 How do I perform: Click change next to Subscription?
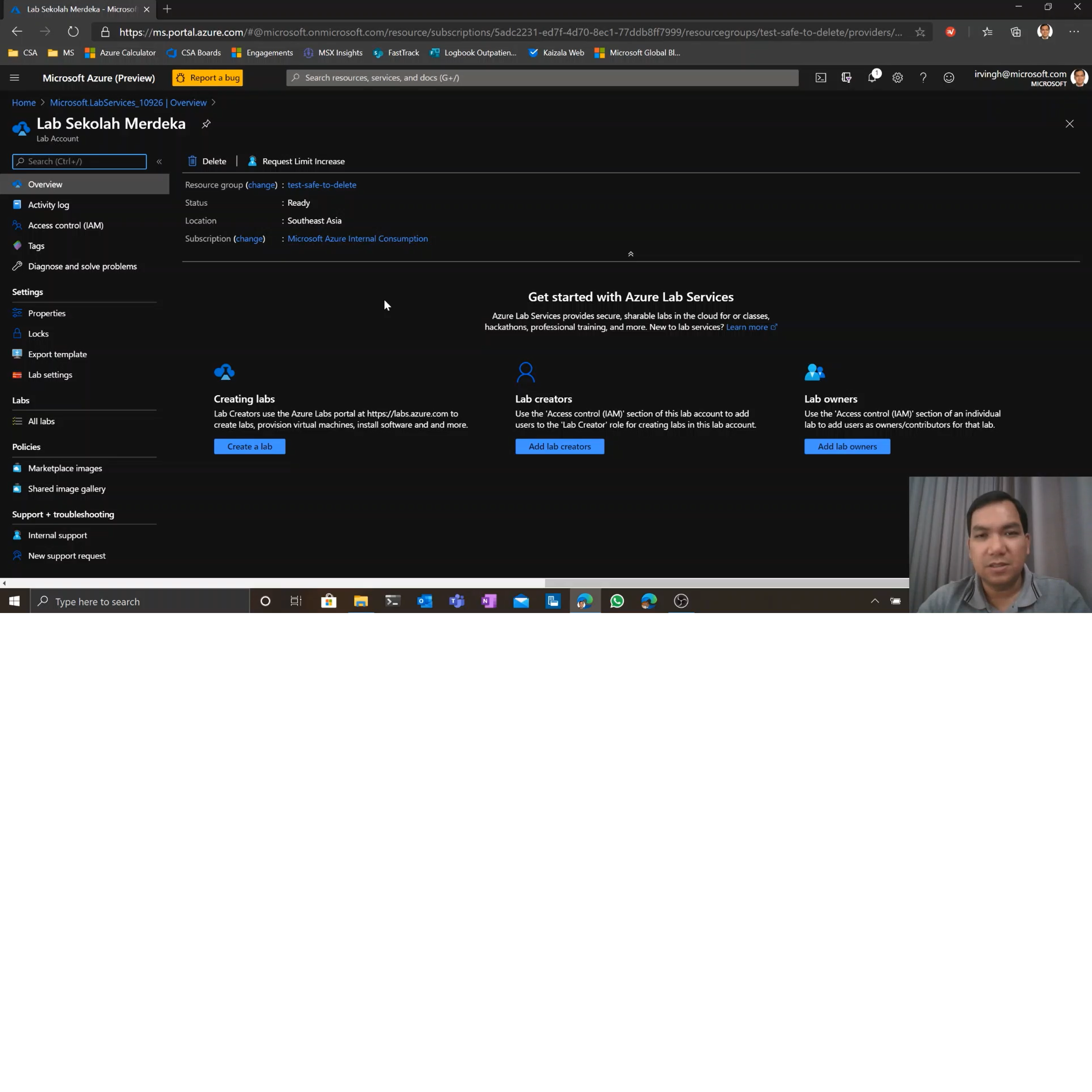tap(249, 239)
